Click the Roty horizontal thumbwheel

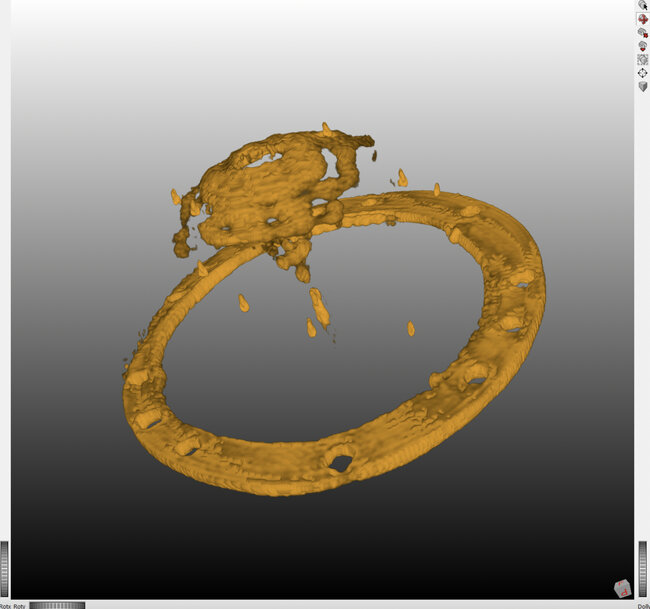click(x=57, y=606)
